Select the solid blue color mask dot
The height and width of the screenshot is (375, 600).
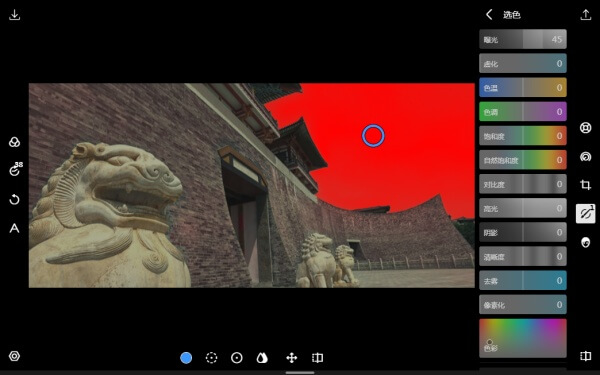tap(186, 358)
